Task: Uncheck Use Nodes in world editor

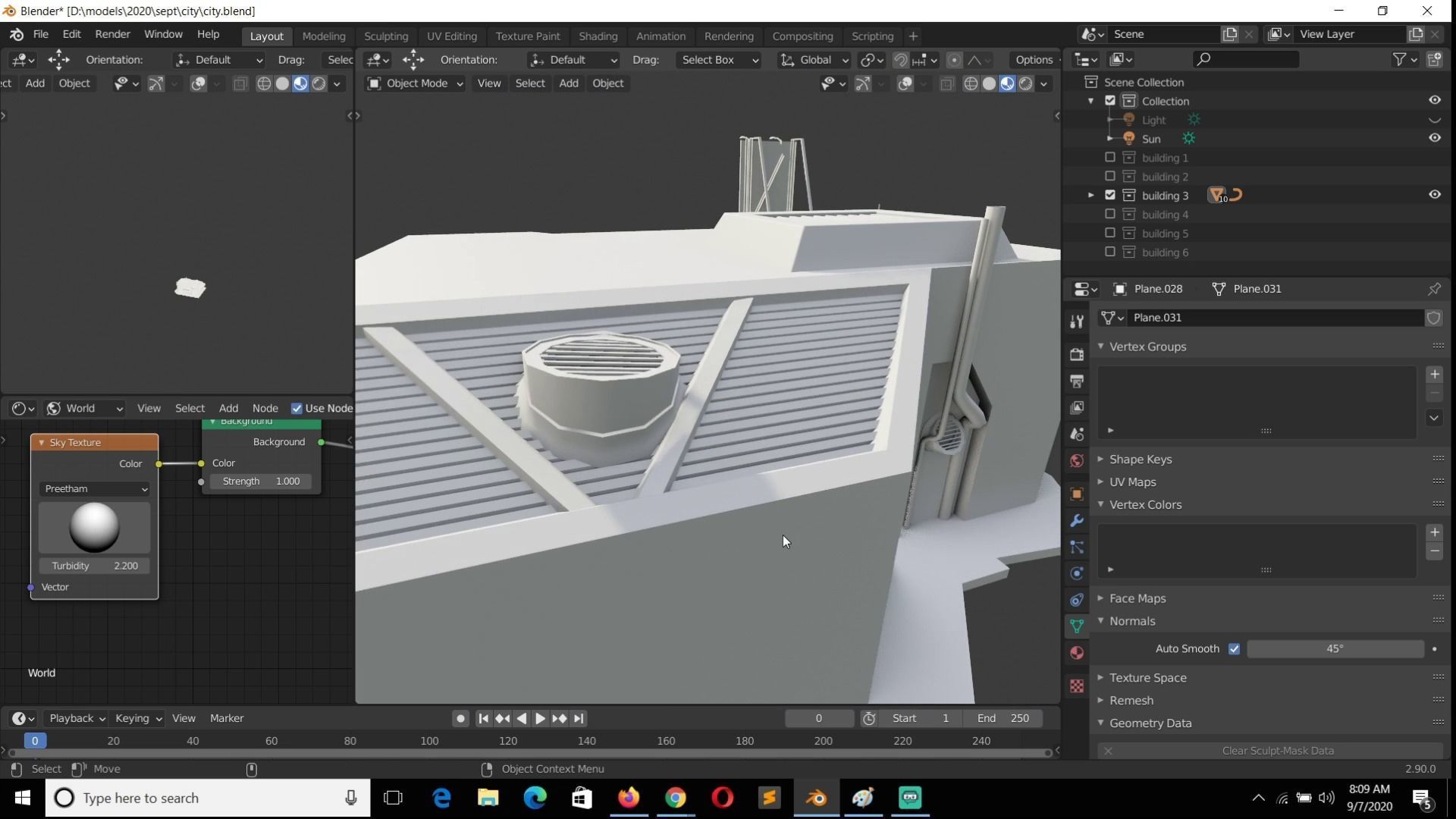Action: (x=297, y=408)
